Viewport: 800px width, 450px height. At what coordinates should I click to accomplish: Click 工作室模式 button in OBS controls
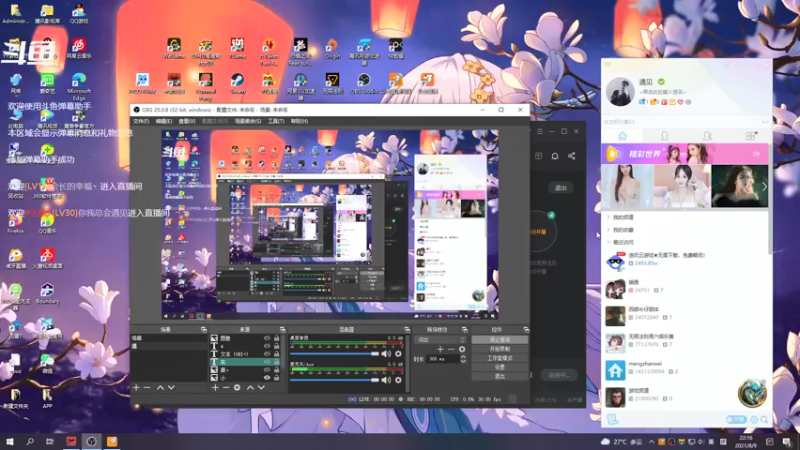point(500,358)
